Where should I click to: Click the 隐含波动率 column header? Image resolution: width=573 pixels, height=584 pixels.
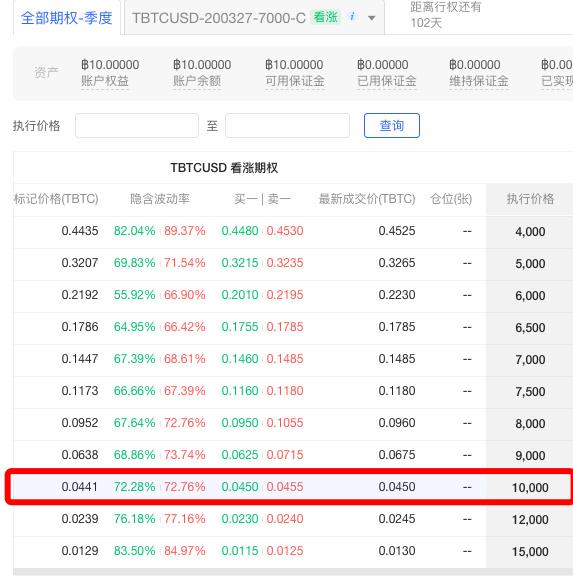pyautogui.click(x=160, y=199)
